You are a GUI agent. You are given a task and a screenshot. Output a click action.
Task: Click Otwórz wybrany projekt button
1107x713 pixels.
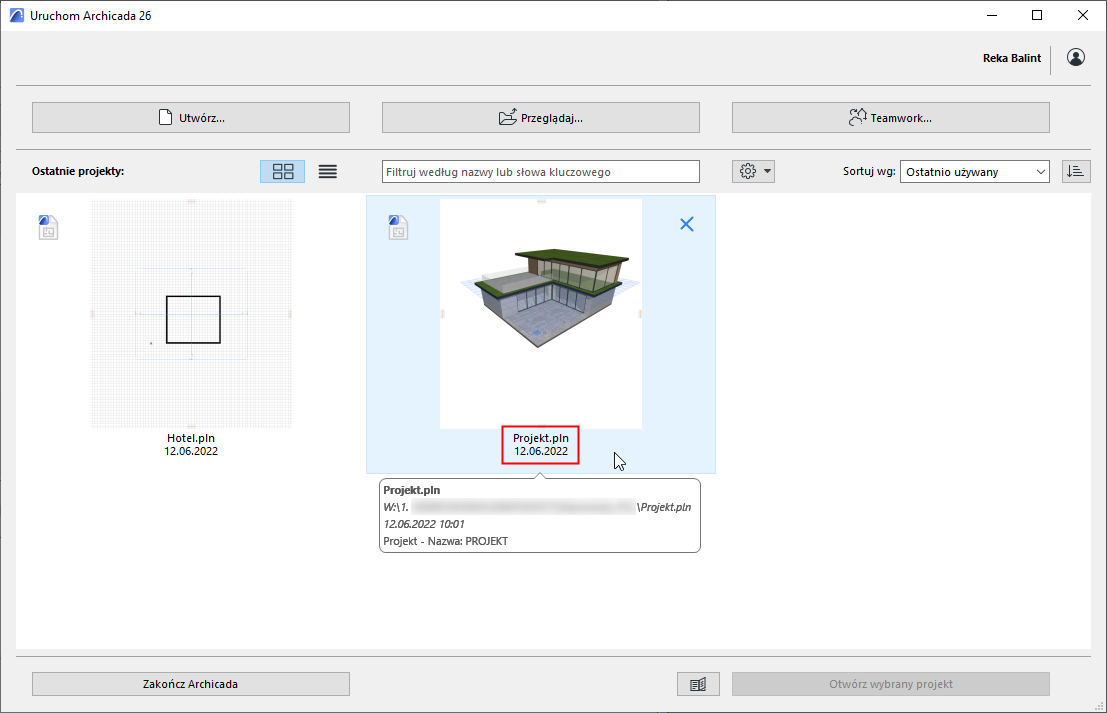pos(890,684)
